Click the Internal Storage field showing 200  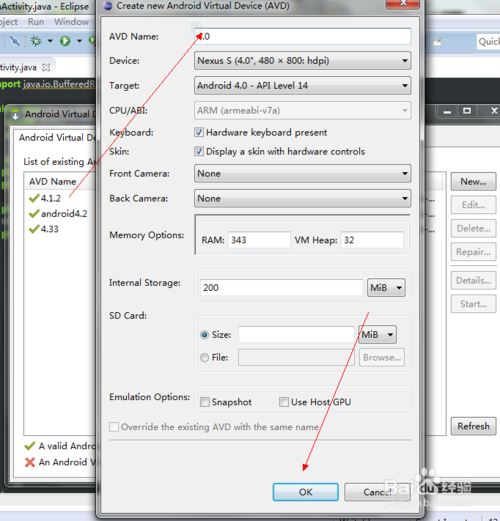click(281, 287)
